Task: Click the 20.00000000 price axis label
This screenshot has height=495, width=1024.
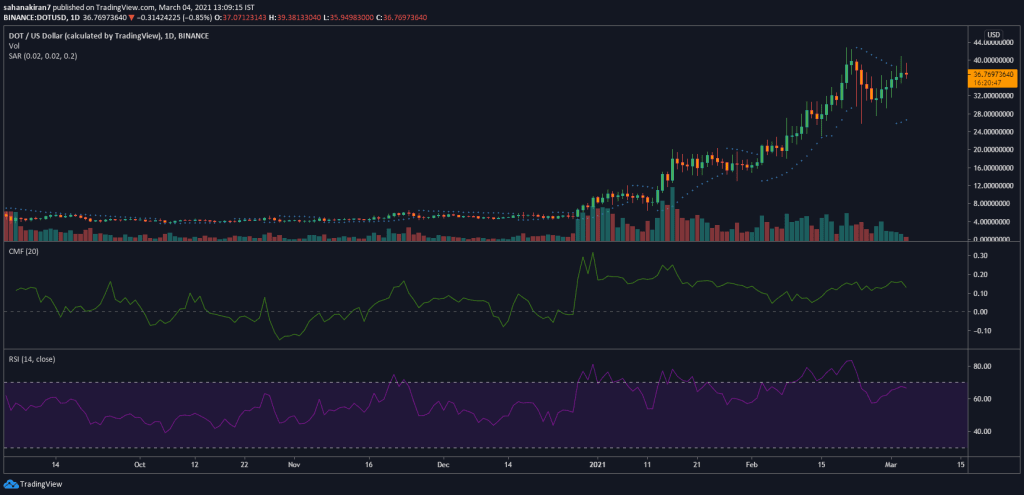Action: 995,150
